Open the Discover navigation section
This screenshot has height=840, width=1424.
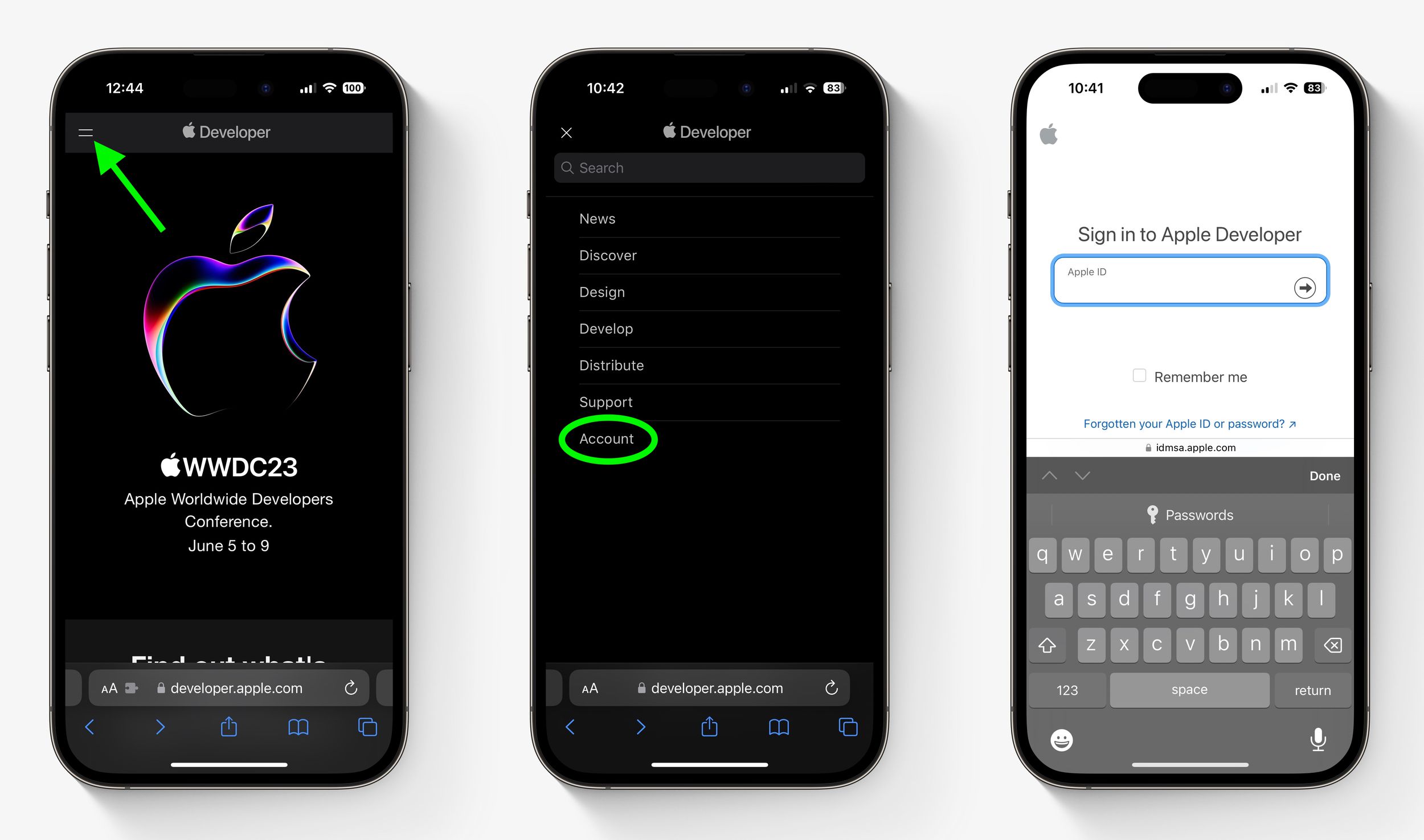coord(607,254)
